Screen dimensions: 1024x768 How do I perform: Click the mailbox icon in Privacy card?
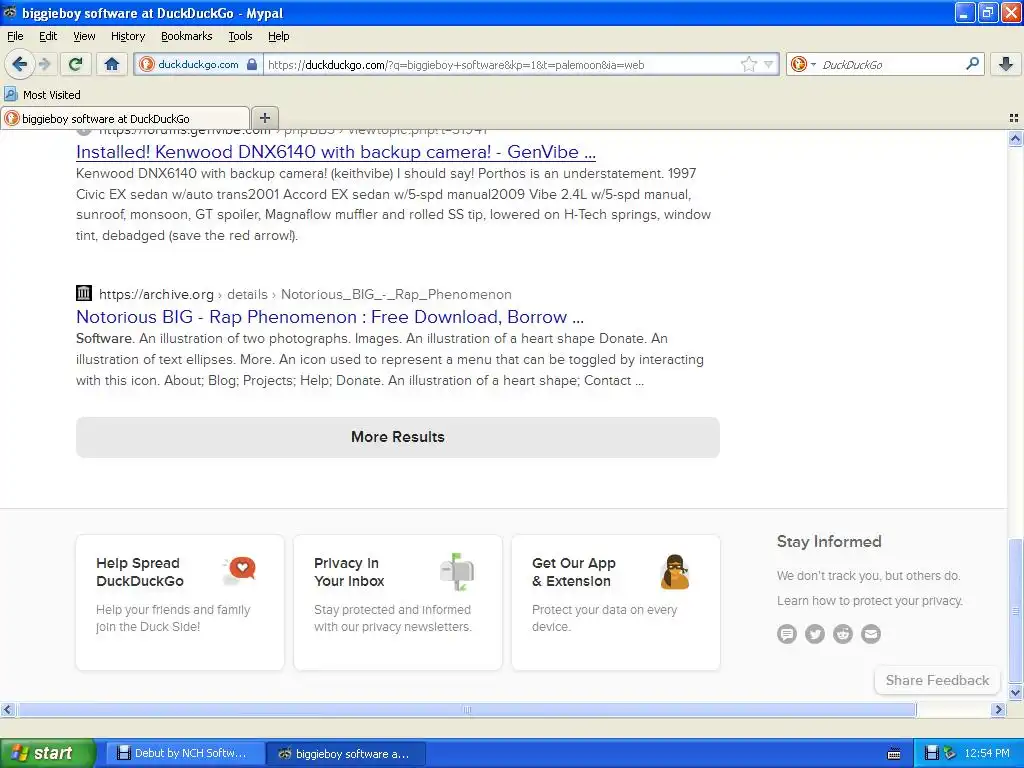457,571
